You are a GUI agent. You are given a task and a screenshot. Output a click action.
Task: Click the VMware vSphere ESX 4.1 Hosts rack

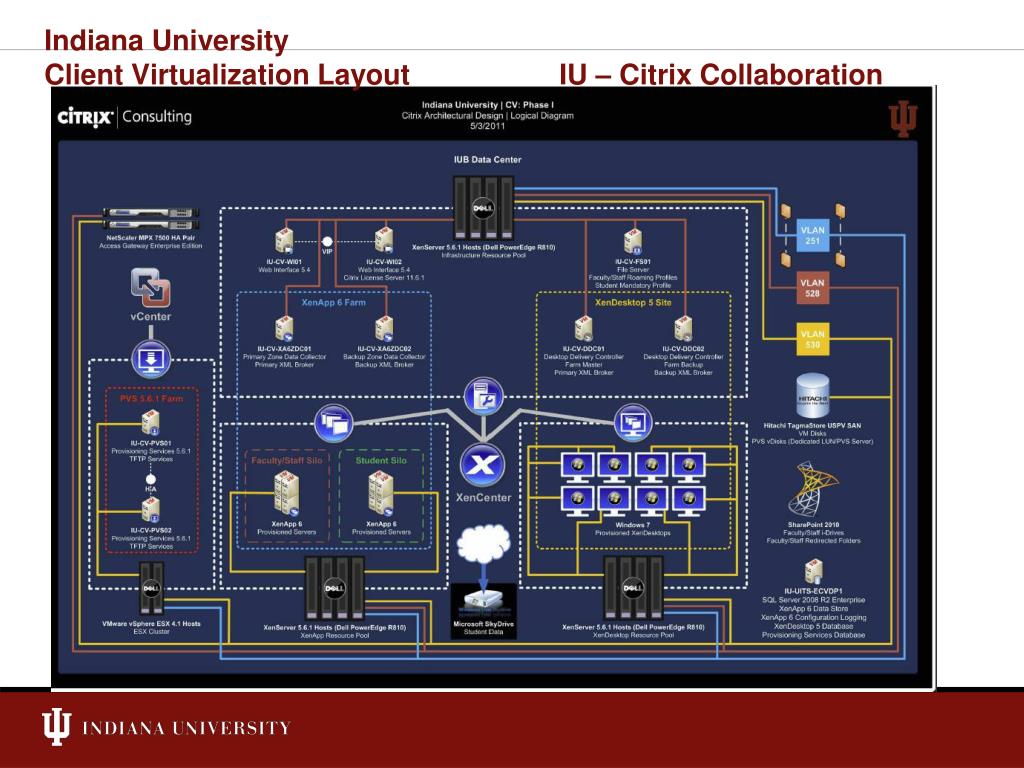coord(152,588)
